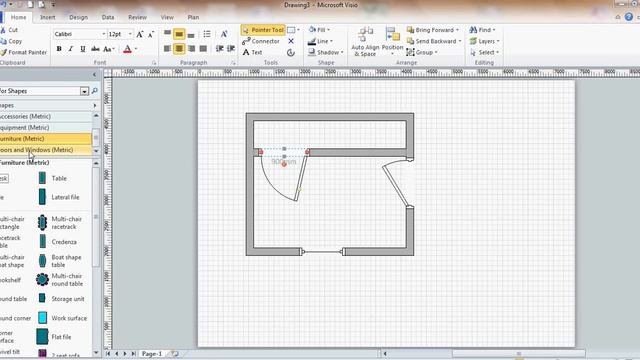Open the Position menu
Viewport: 640px width, 360px height.
pos(393,42)
